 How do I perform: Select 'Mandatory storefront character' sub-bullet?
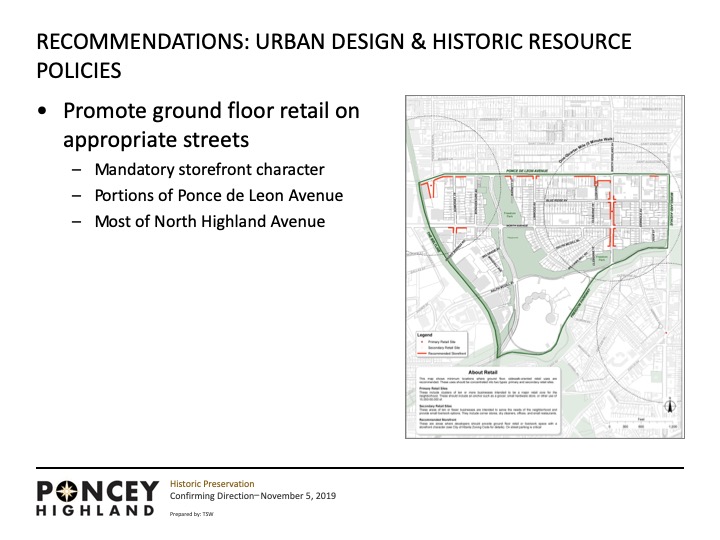point(209,169)
